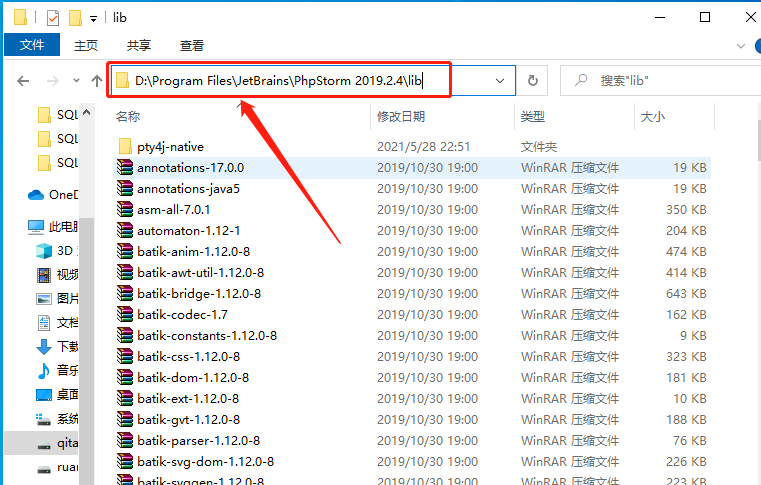Switch to the 共享 ribbon tab
Image resolution: width=761 pixels, height=485 pixels.
(139, 45)
